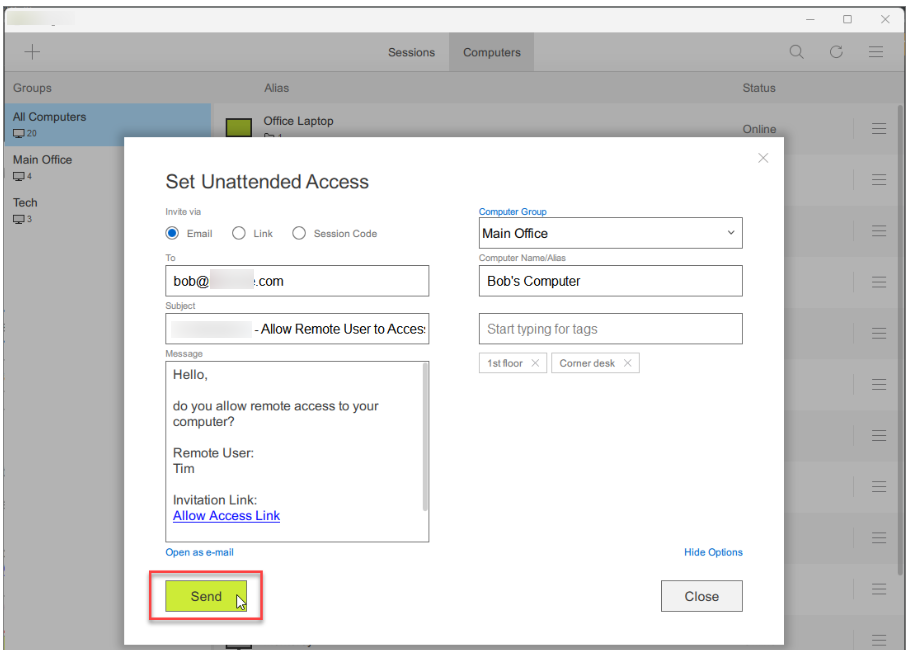This screenshot has width=909, height=650.
Task: Open the invitation as e-mail
Action: [199, 551]
